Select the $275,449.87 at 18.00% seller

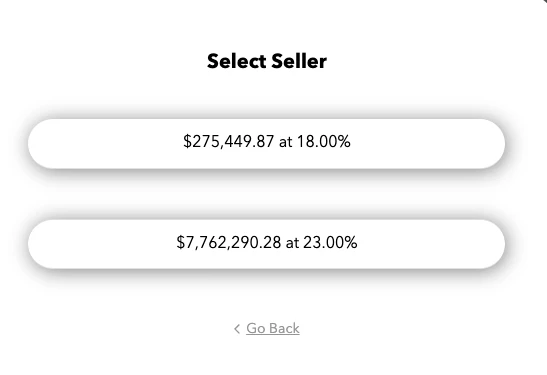[267, 143]
